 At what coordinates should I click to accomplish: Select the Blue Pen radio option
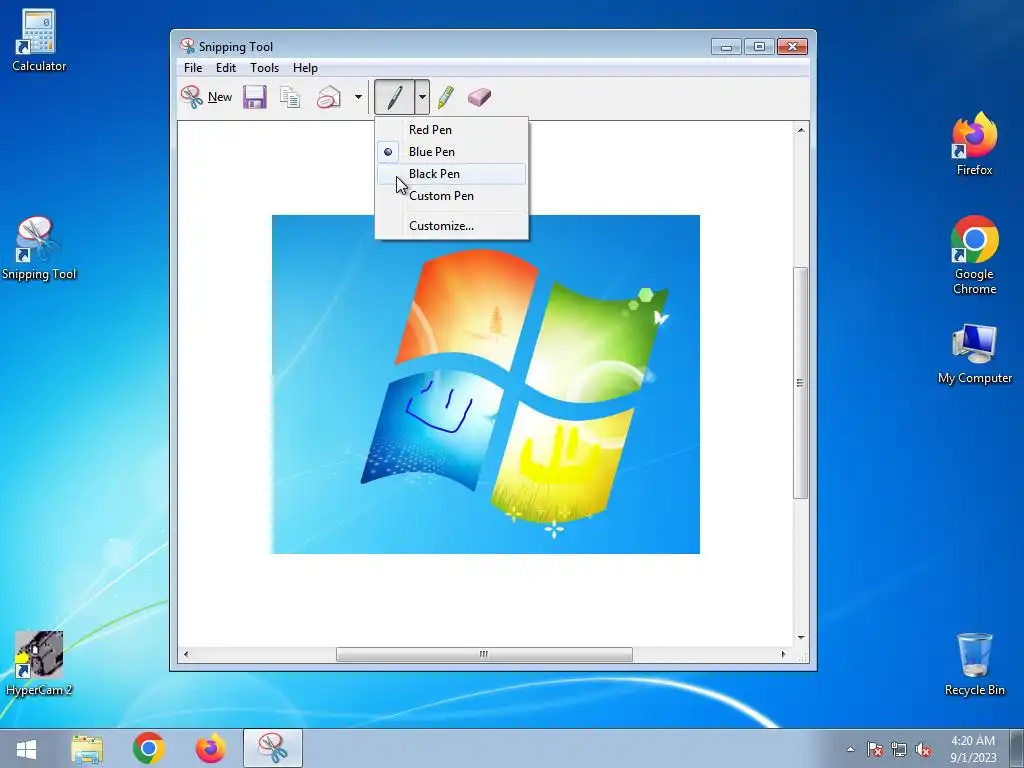coord(451,152)
